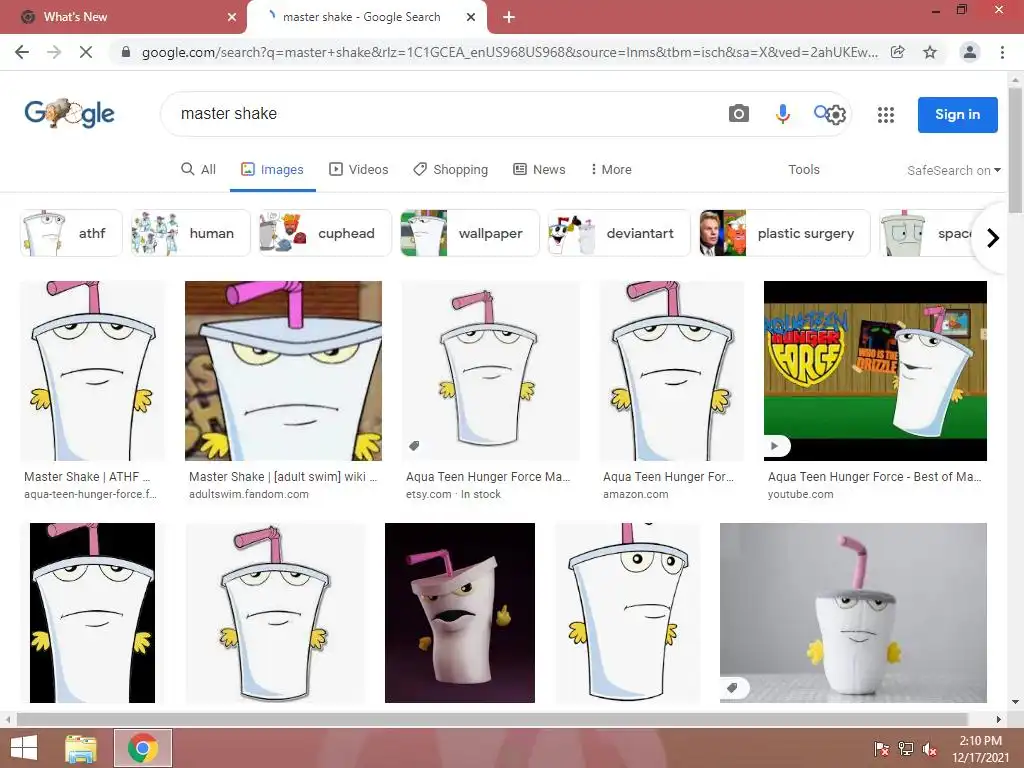Open the Master Shake ATHF fandom thumbnail

click(x=93, y=371)
